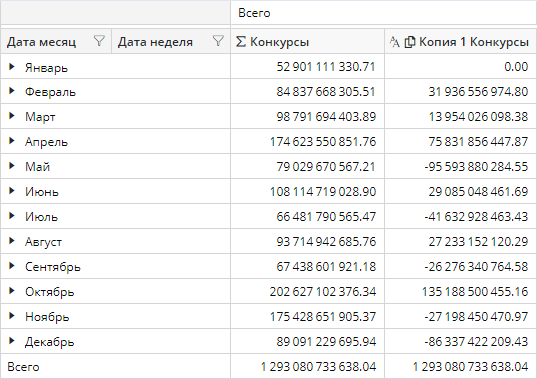This screenshot has width=537, height=379.
Task: Expand the Февраль row
Action: pyautogui.click(x=12, y=91)
